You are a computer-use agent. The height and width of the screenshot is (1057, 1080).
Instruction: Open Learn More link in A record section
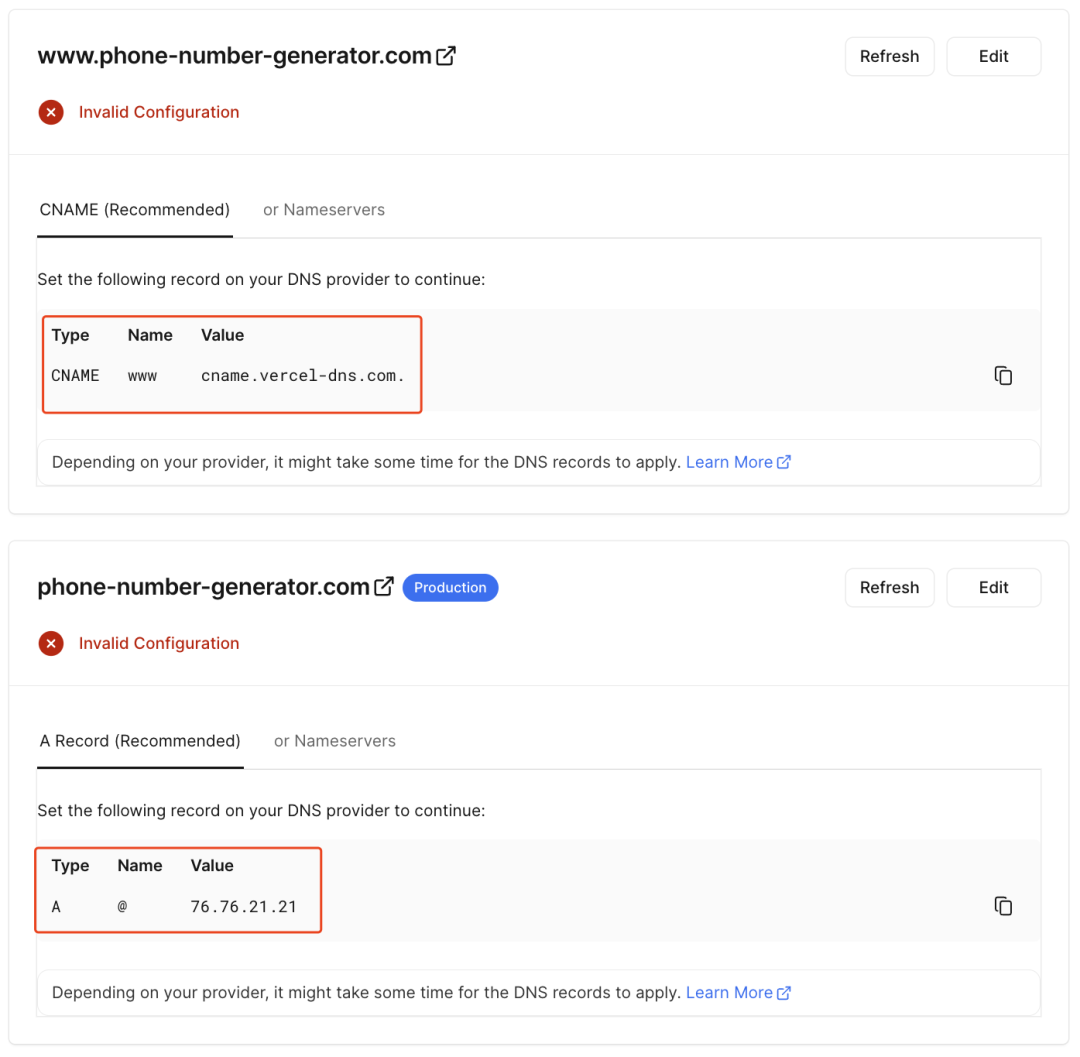point(728,993)
